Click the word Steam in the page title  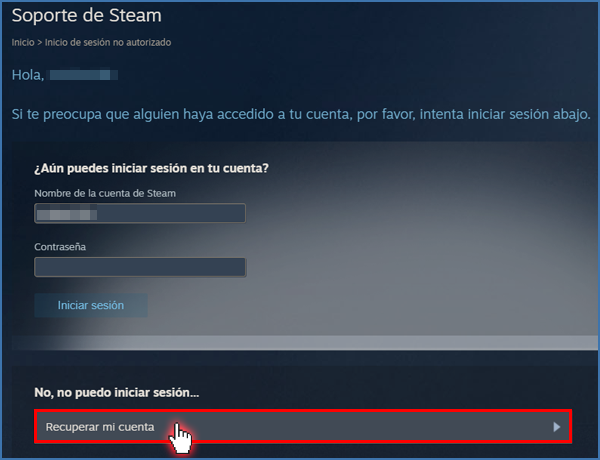pyautogui.click(x=135, y=16)
